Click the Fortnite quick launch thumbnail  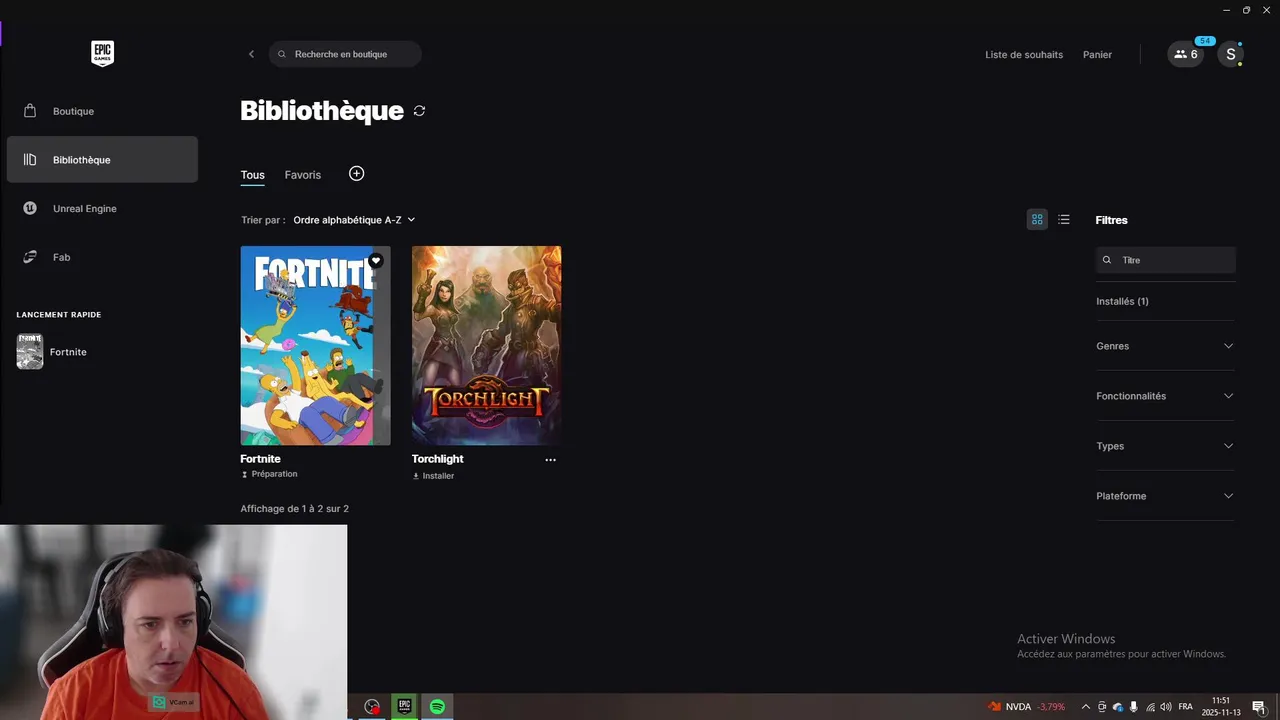[x=30, y=352]
